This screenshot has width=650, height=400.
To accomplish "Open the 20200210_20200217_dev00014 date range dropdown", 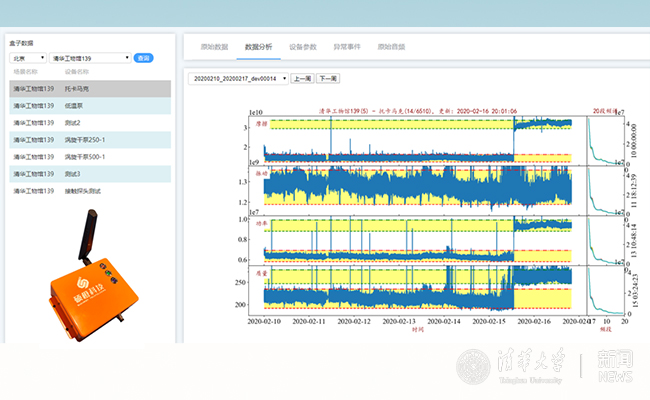I will tap(239, 77).
